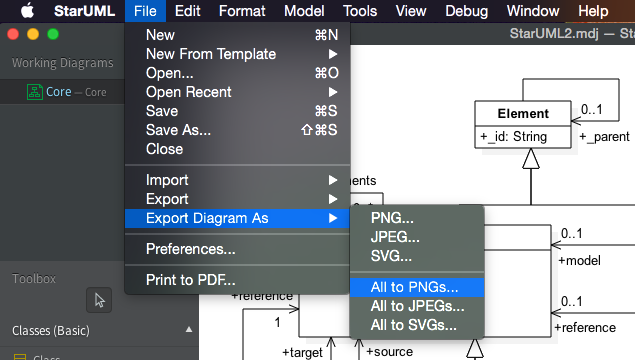Choose All to JPEGs... option
Screen dimensions: 635x360
tap(417, 306)
